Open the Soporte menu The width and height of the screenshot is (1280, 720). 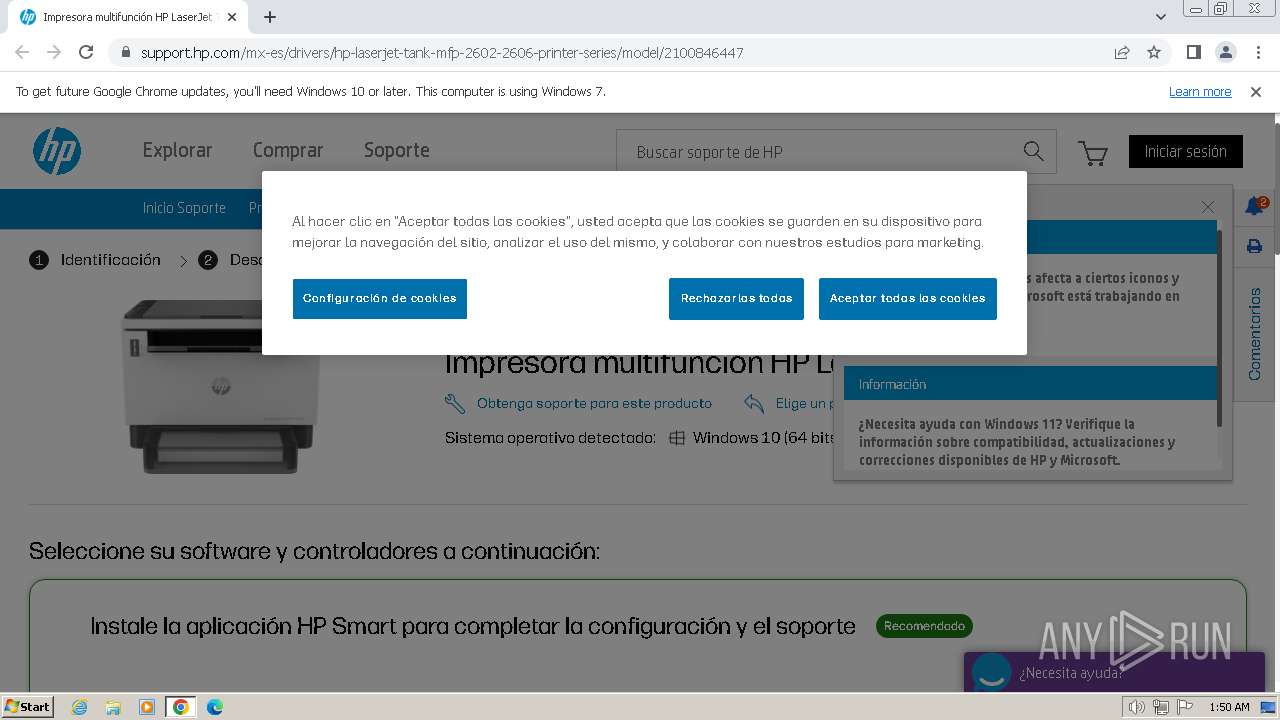[x=397, y=150]
